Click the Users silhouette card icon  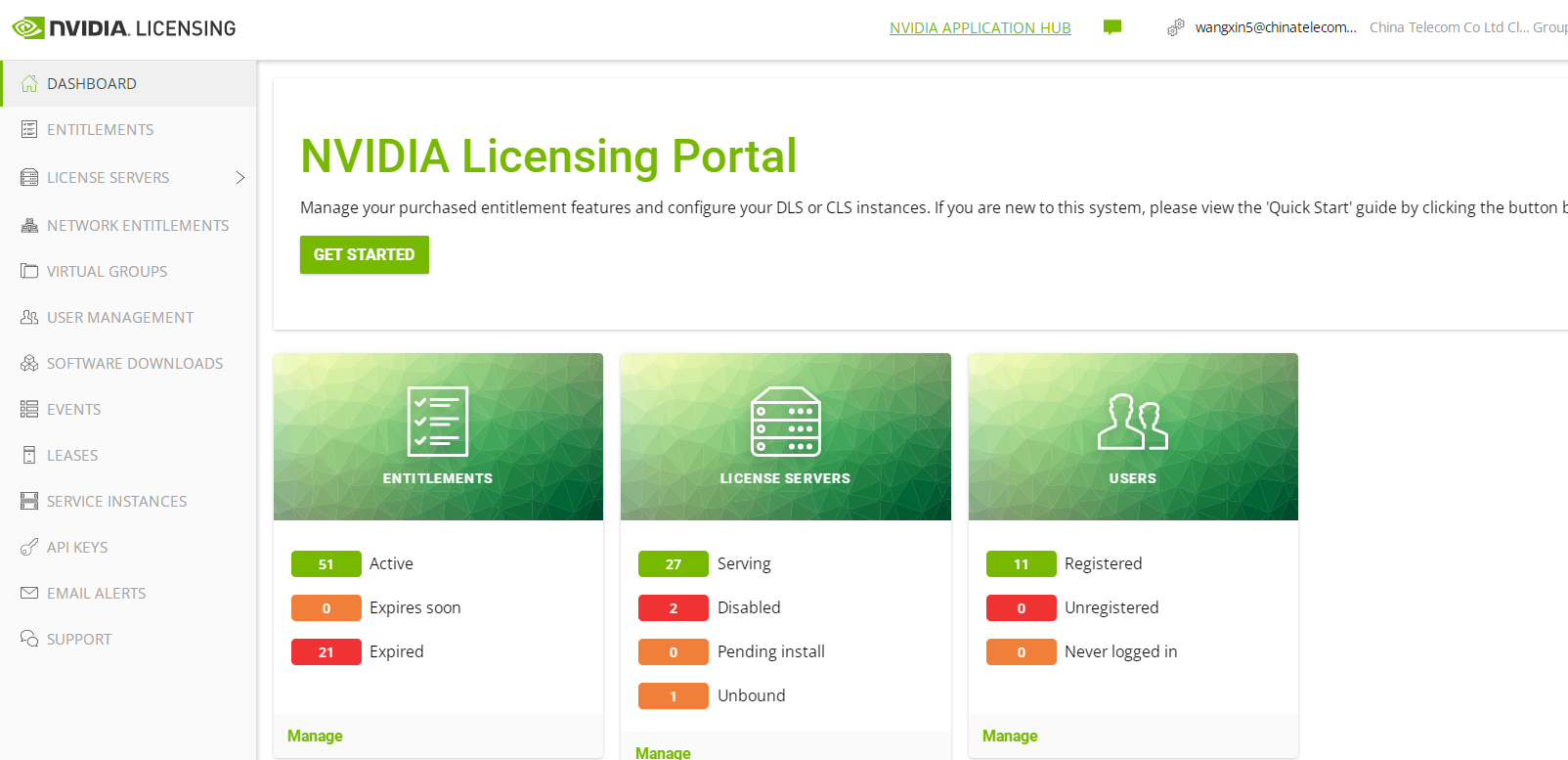(1132, 422)
